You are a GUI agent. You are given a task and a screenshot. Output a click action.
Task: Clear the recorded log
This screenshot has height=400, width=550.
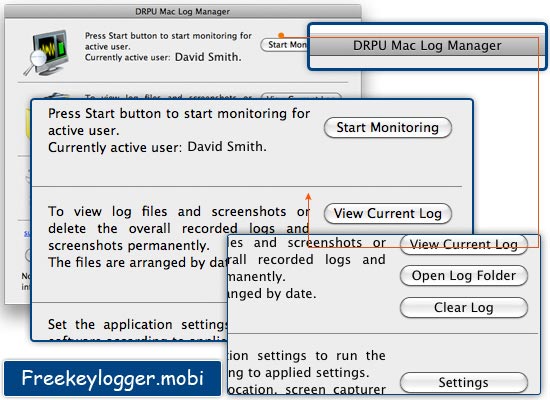(x=464, y=308)
